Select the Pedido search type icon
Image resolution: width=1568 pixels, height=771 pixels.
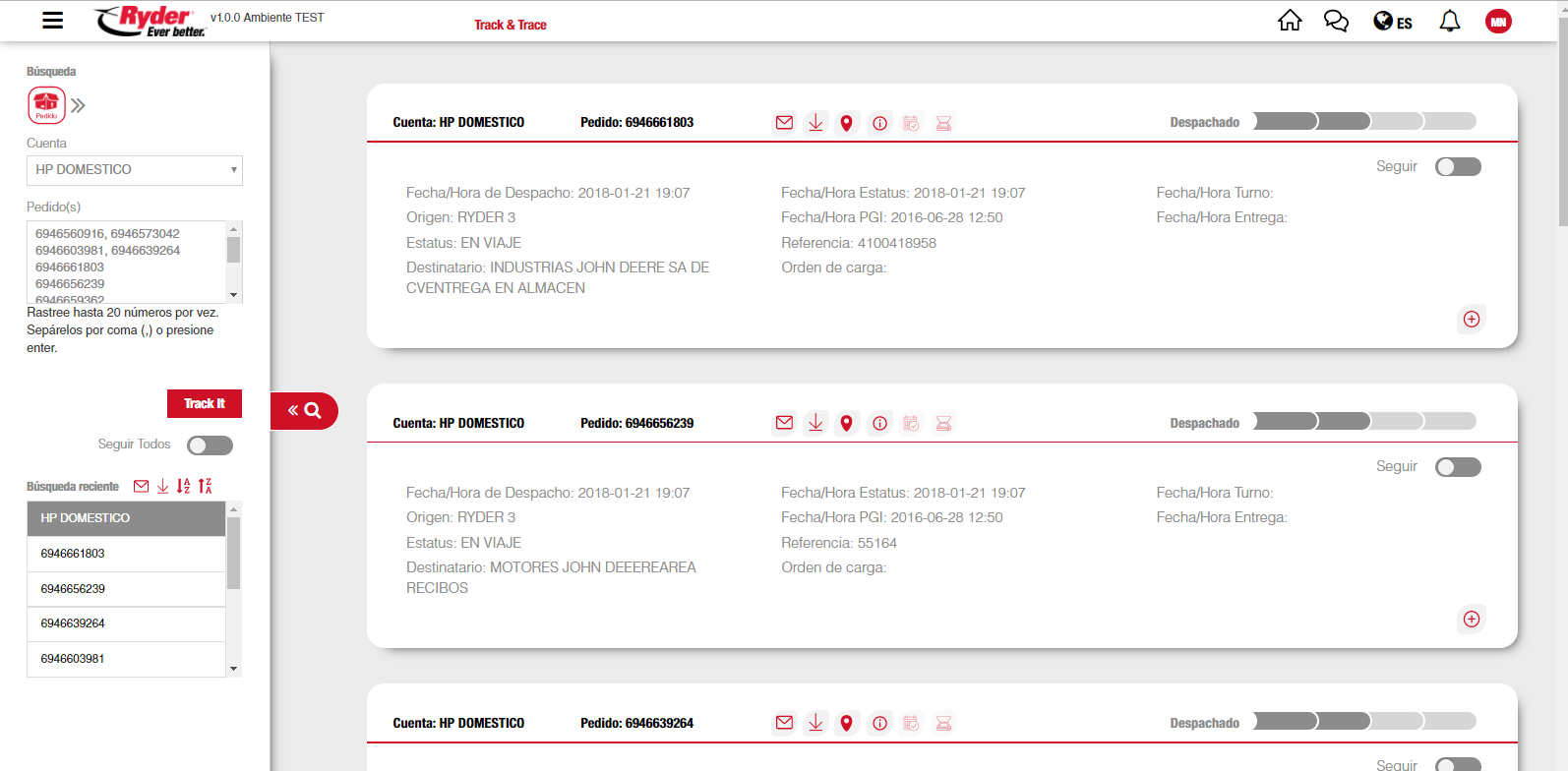point(46,105)
